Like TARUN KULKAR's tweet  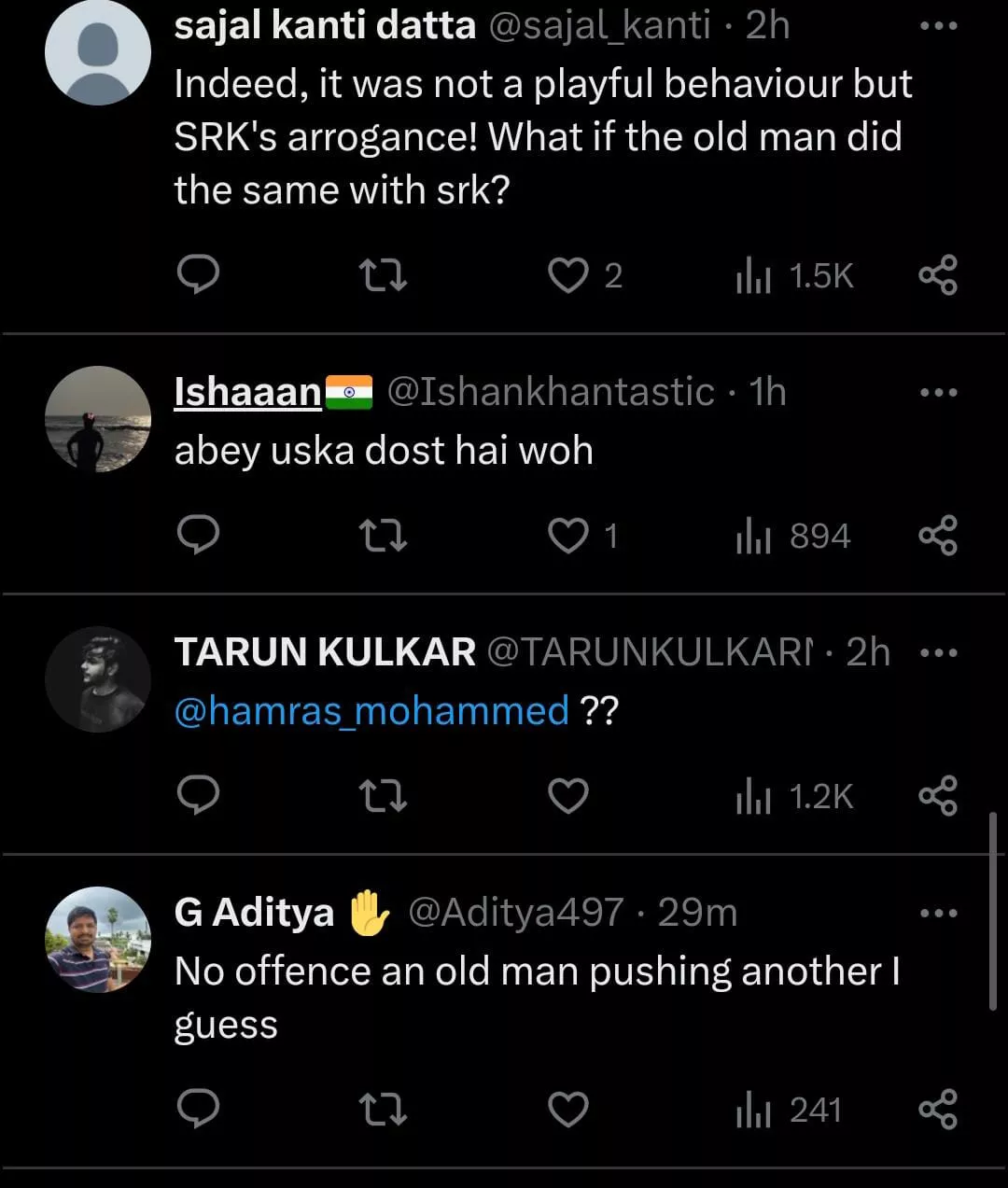[567, 796]
